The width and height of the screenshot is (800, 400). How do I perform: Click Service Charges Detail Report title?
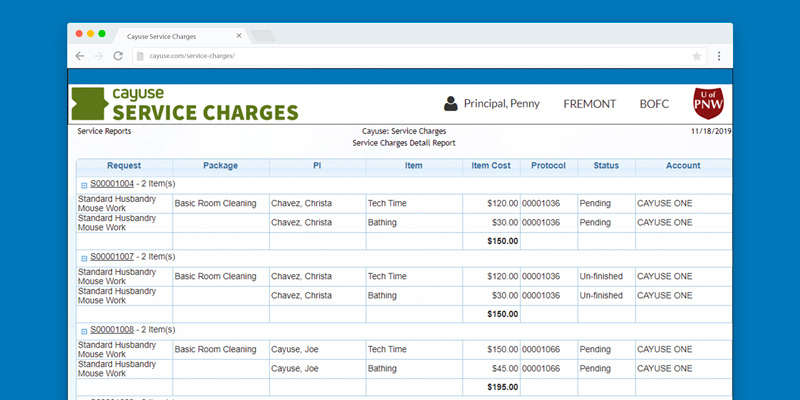[404, 143]
